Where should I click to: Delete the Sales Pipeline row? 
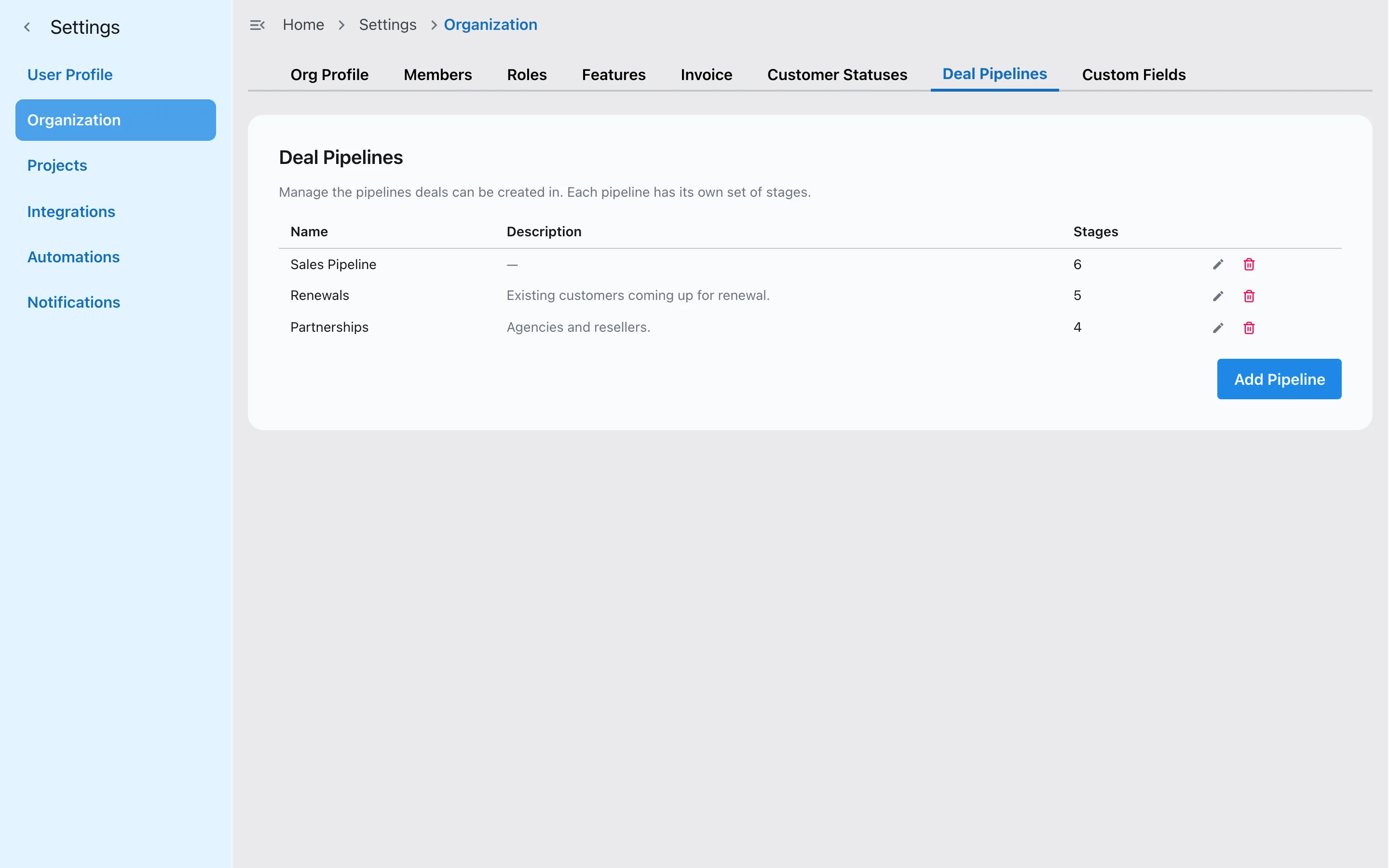1249,264
